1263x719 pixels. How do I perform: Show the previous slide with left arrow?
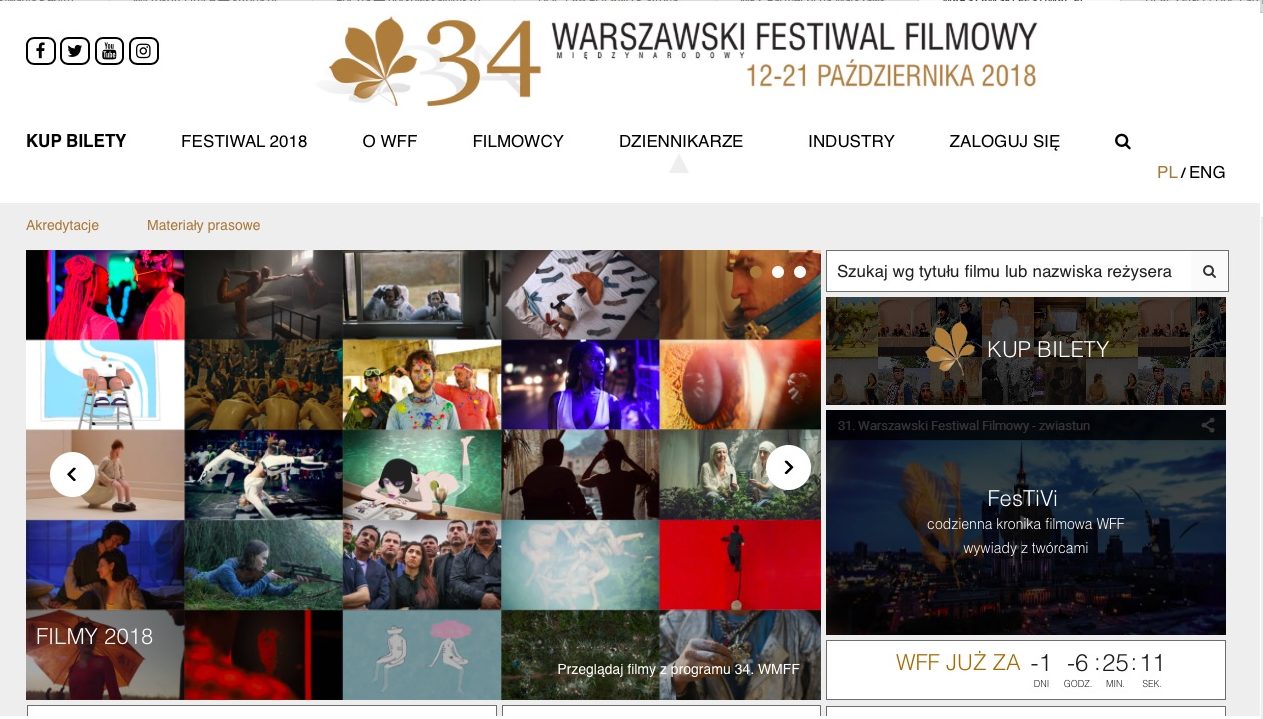pyautogui.click(x=72, y=473)
